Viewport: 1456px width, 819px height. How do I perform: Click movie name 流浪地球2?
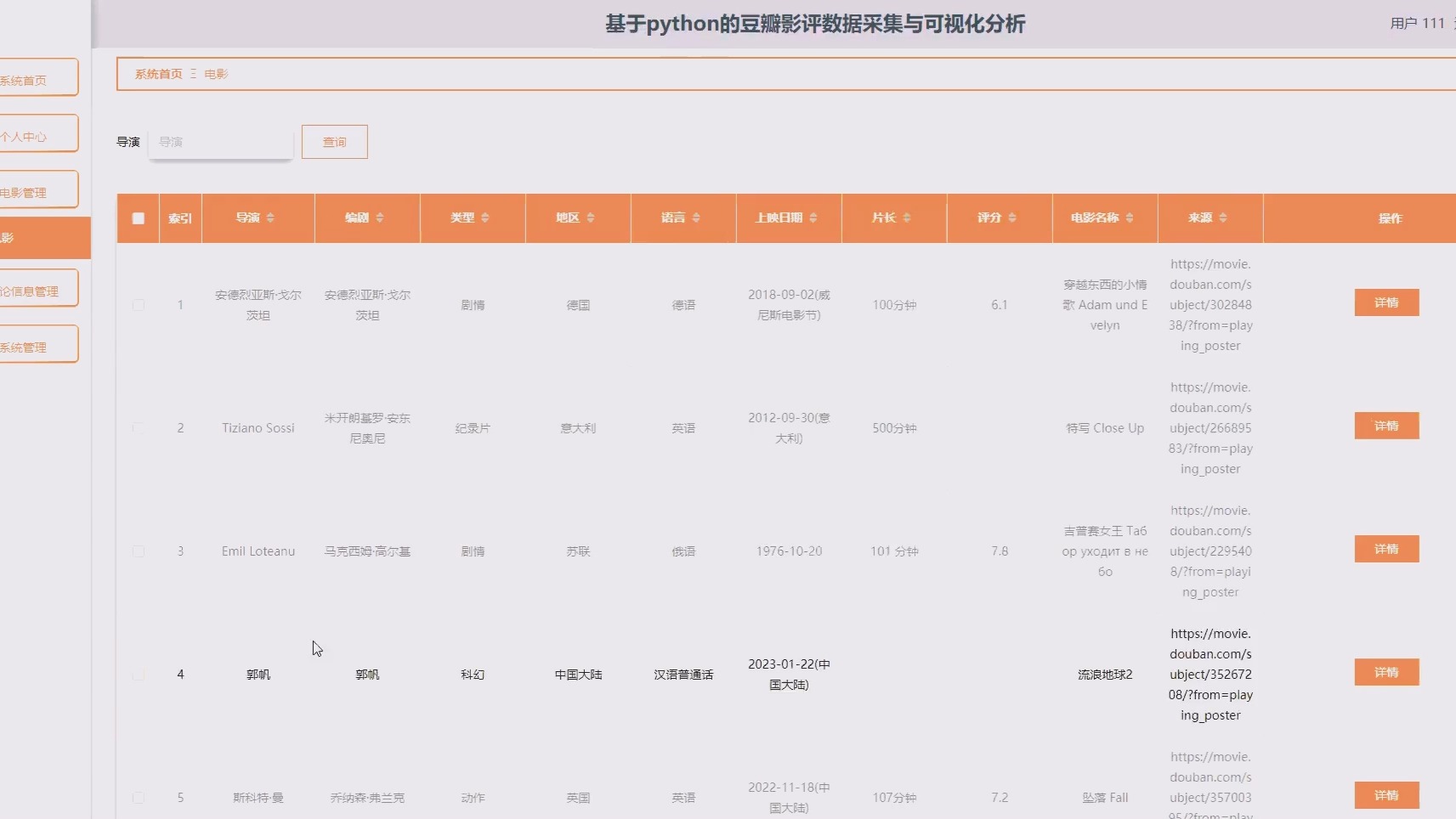pyautogui.click(x=1105, y=675)
